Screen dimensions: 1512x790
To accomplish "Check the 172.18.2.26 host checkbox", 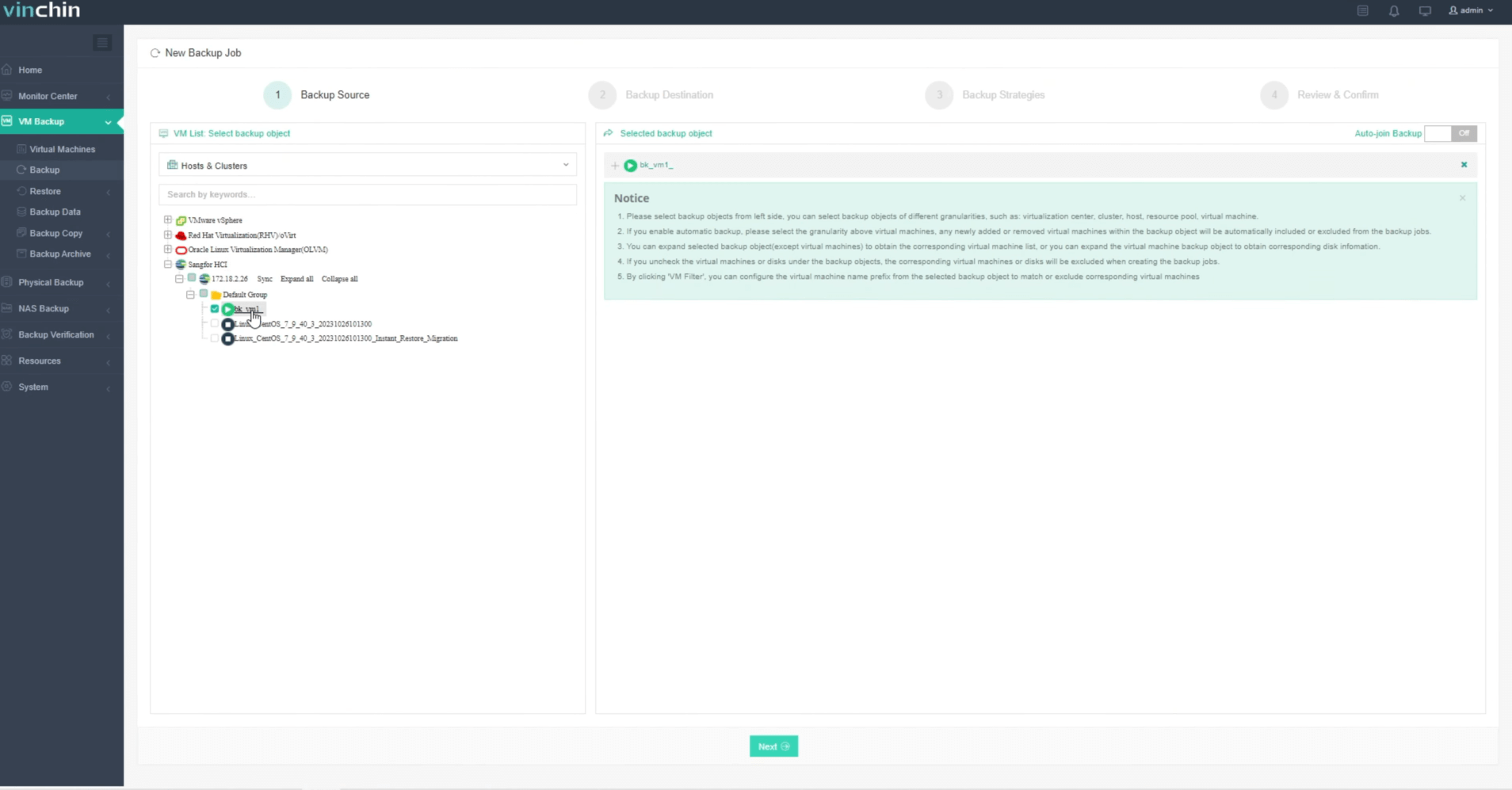I will [192, 278].
